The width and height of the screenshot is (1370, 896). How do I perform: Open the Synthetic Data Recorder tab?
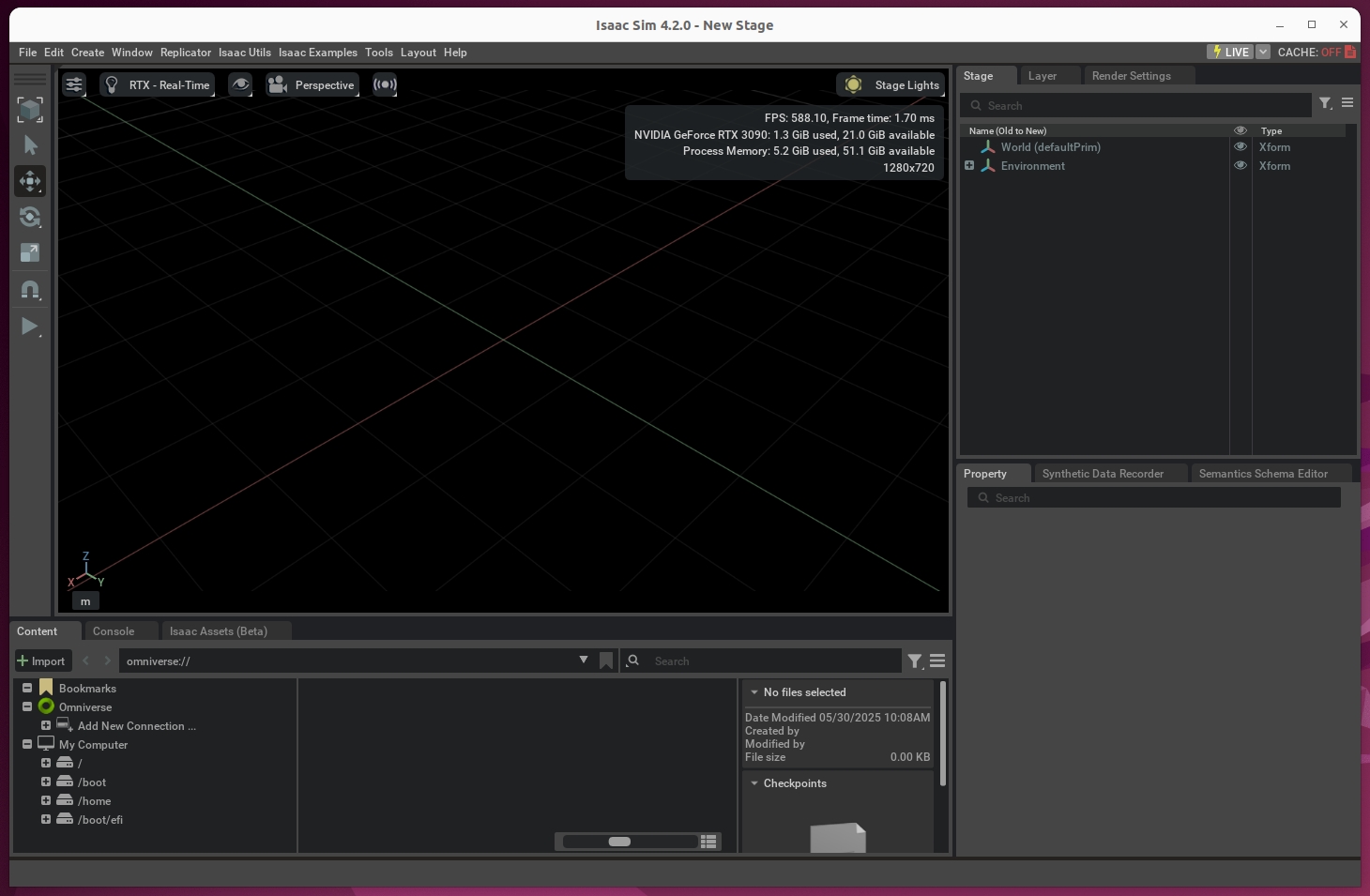click(x=1103, y=474)
